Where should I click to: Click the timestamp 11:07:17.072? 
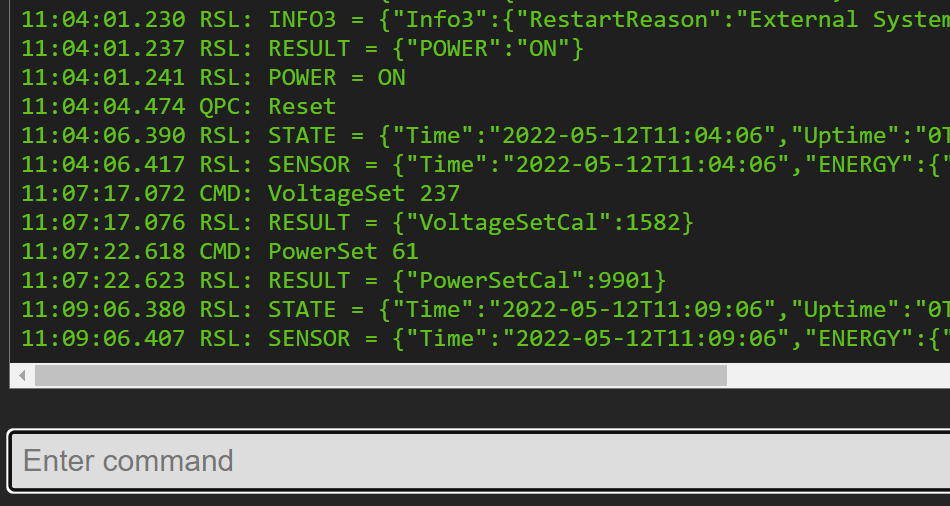pyautogui.click(x=103, y=193)
